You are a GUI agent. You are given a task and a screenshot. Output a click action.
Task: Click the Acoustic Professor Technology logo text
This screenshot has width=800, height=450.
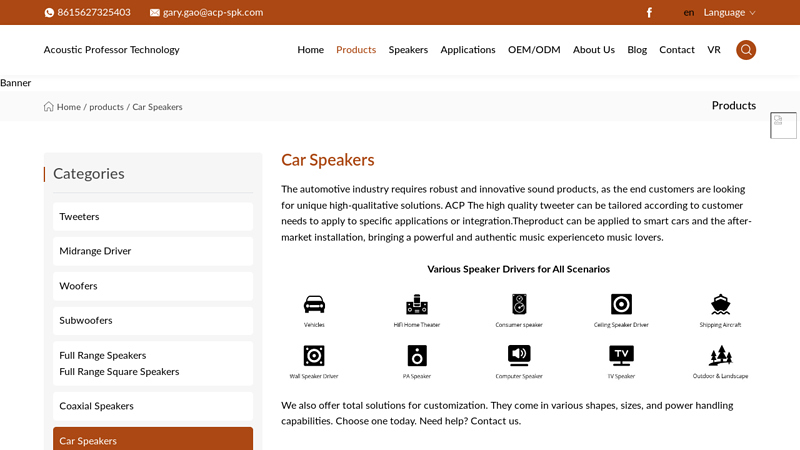[x=111, y=49]
